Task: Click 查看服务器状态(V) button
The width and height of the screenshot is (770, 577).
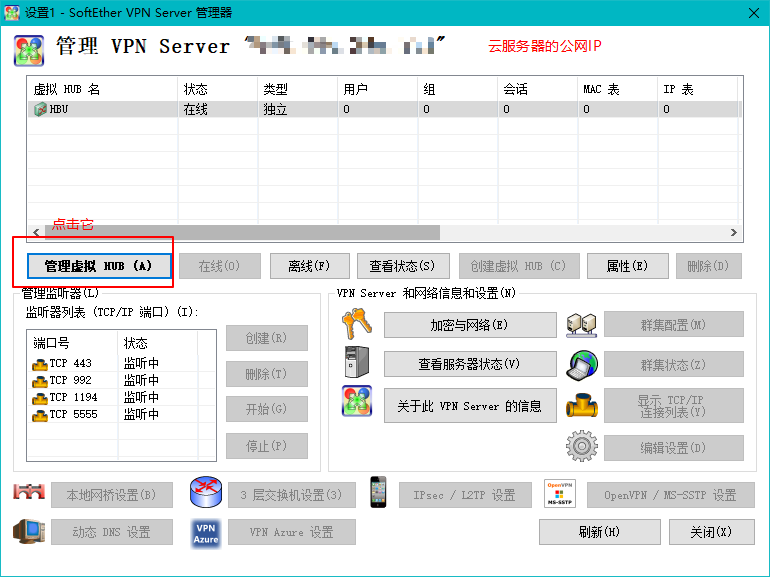Action: pos(470,364)
